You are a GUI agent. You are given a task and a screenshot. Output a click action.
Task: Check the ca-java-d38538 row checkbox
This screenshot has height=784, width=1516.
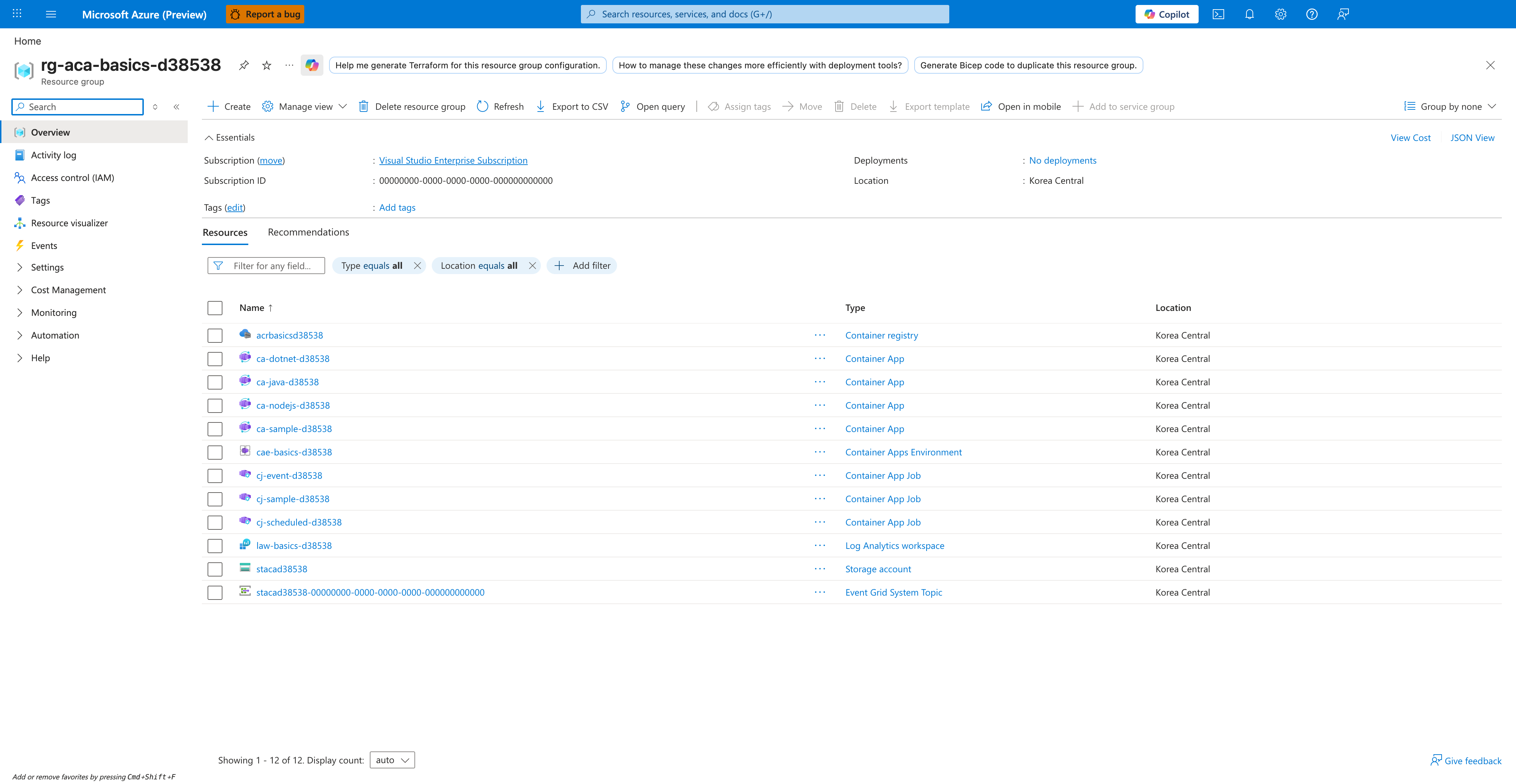(x=215, y=382)
